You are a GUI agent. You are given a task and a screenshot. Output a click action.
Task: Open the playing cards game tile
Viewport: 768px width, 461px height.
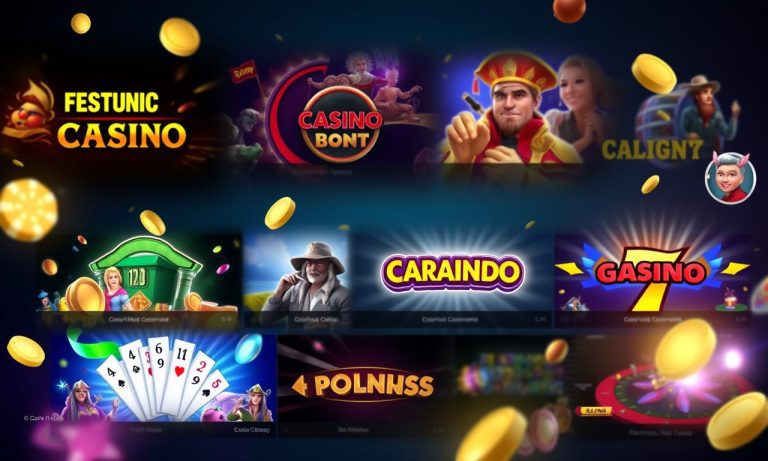click(164, 379)
